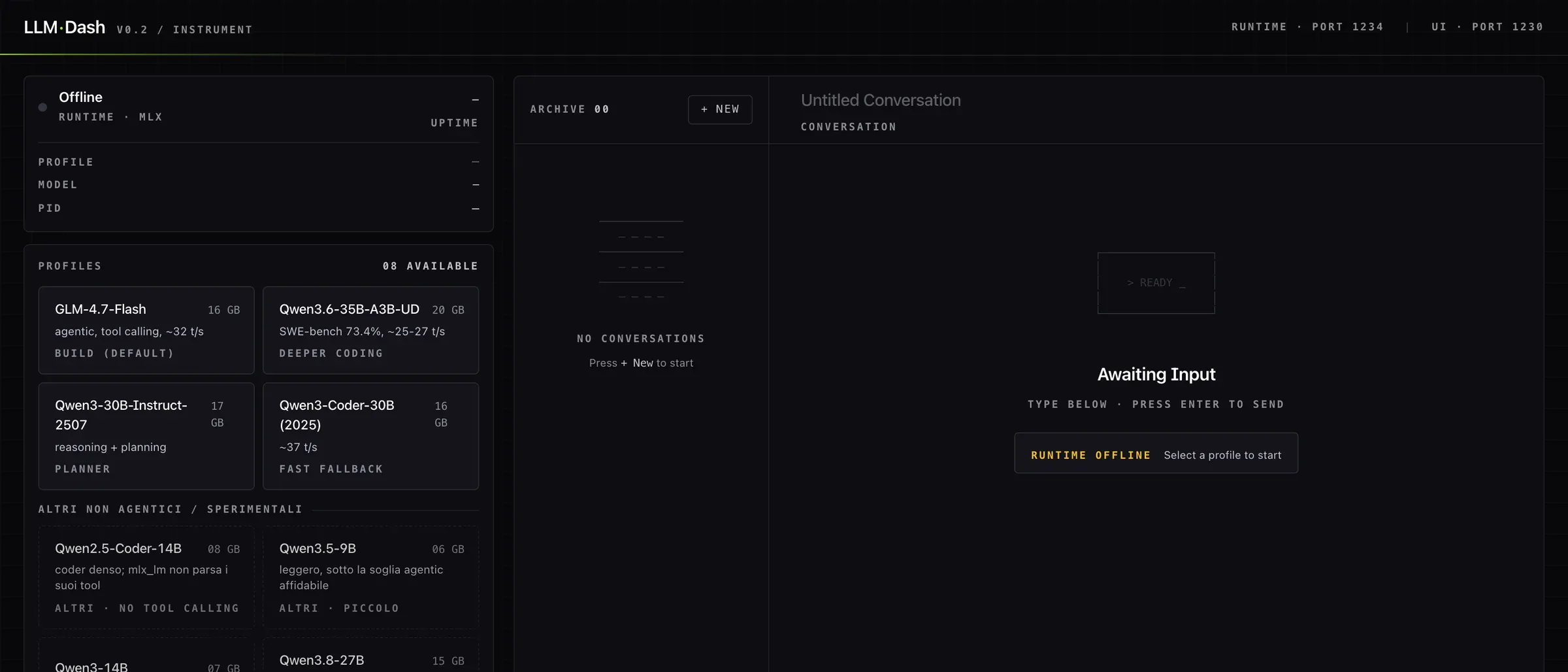Click the > READY terminal placeholder
The height and width of the screenshot is (672, 1568).
(1156, 282)
